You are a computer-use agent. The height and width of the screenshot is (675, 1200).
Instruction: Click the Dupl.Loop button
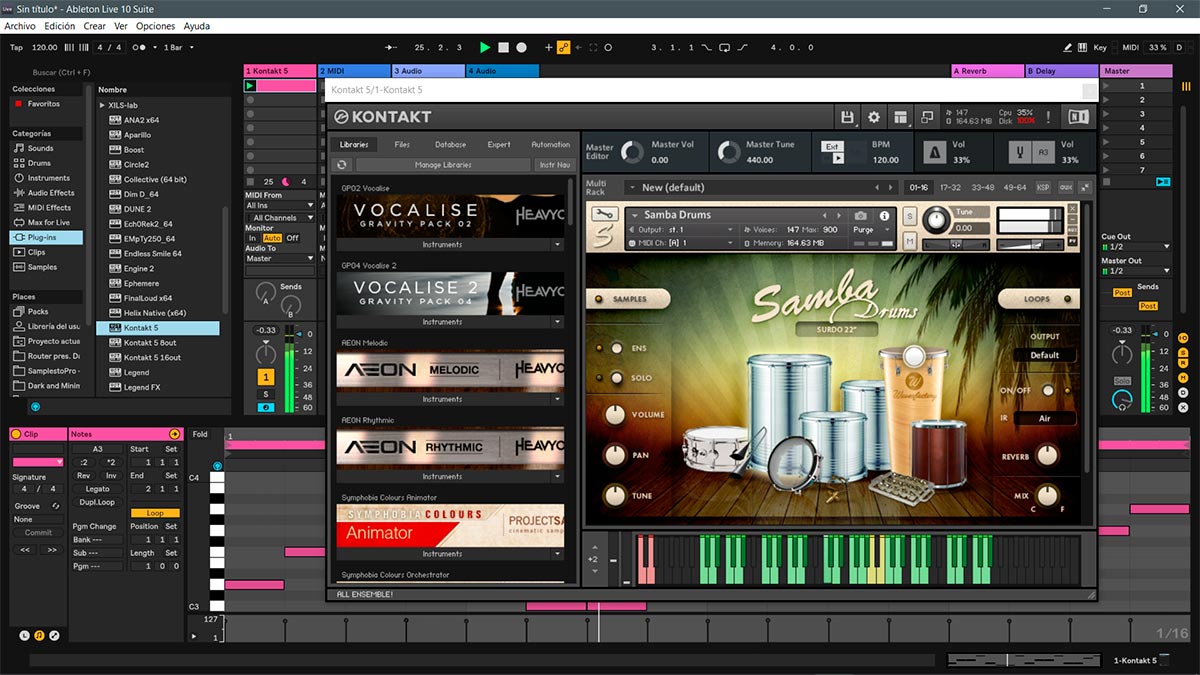(98, 502)
